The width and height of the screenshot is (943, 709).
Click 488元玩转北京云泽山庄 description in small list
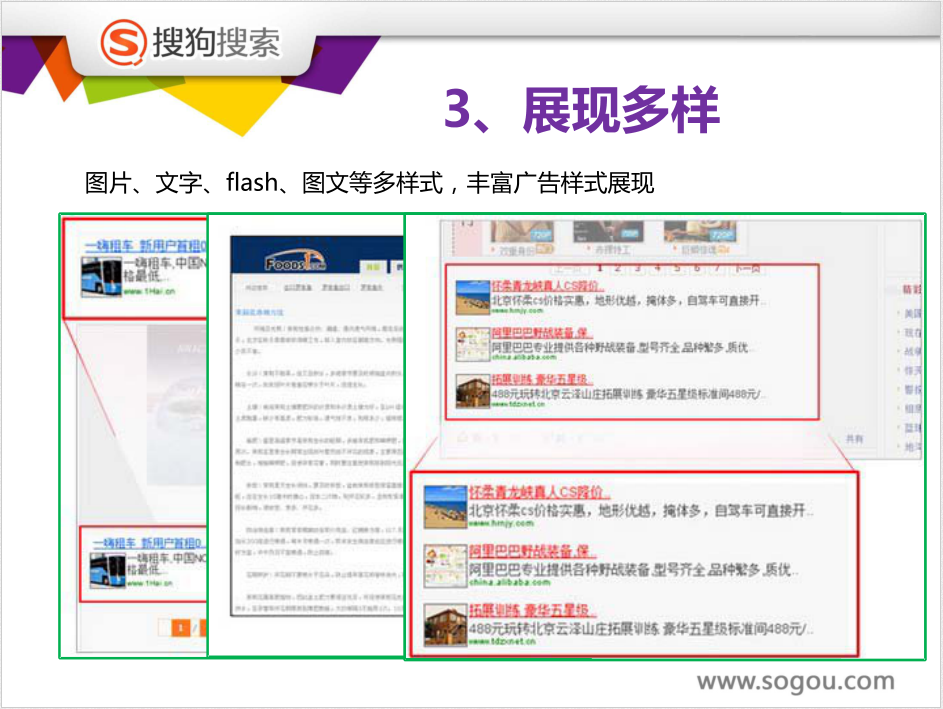pyautogui.click(x=629, y=394)
